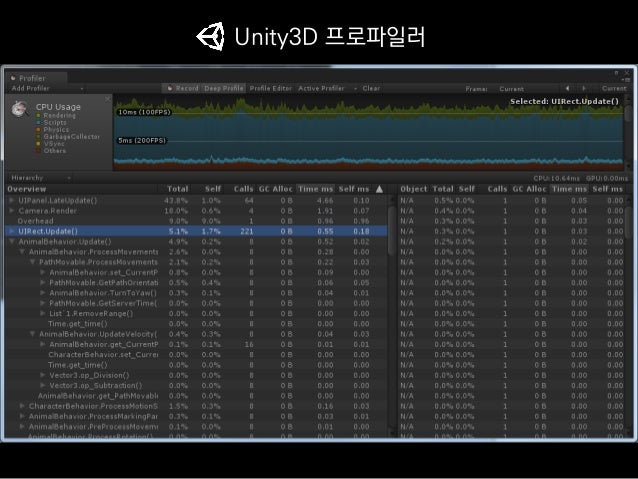This screenshot has width=638, height=479.
Task: Expand AnimalBehavior.PreProcessMovem row
Action: coord(22,427)
